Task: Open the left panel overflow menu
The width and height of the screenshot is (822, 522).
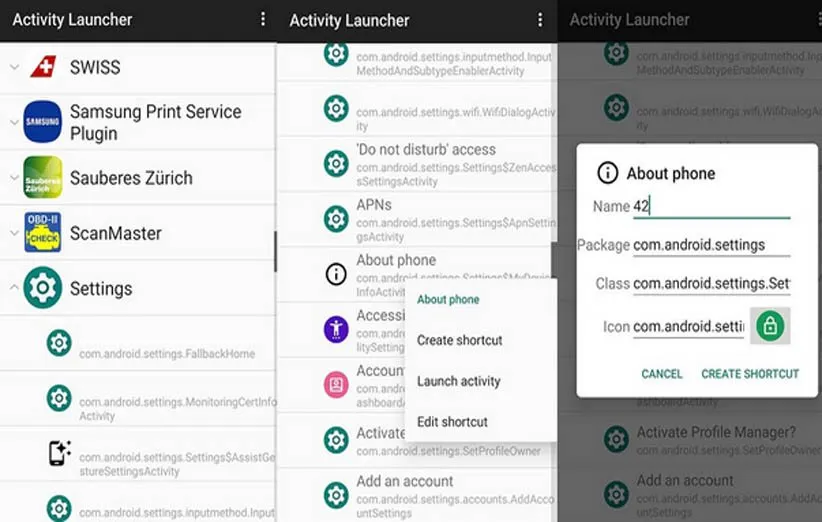Action: pyautogui.click(x=263, y=20)
